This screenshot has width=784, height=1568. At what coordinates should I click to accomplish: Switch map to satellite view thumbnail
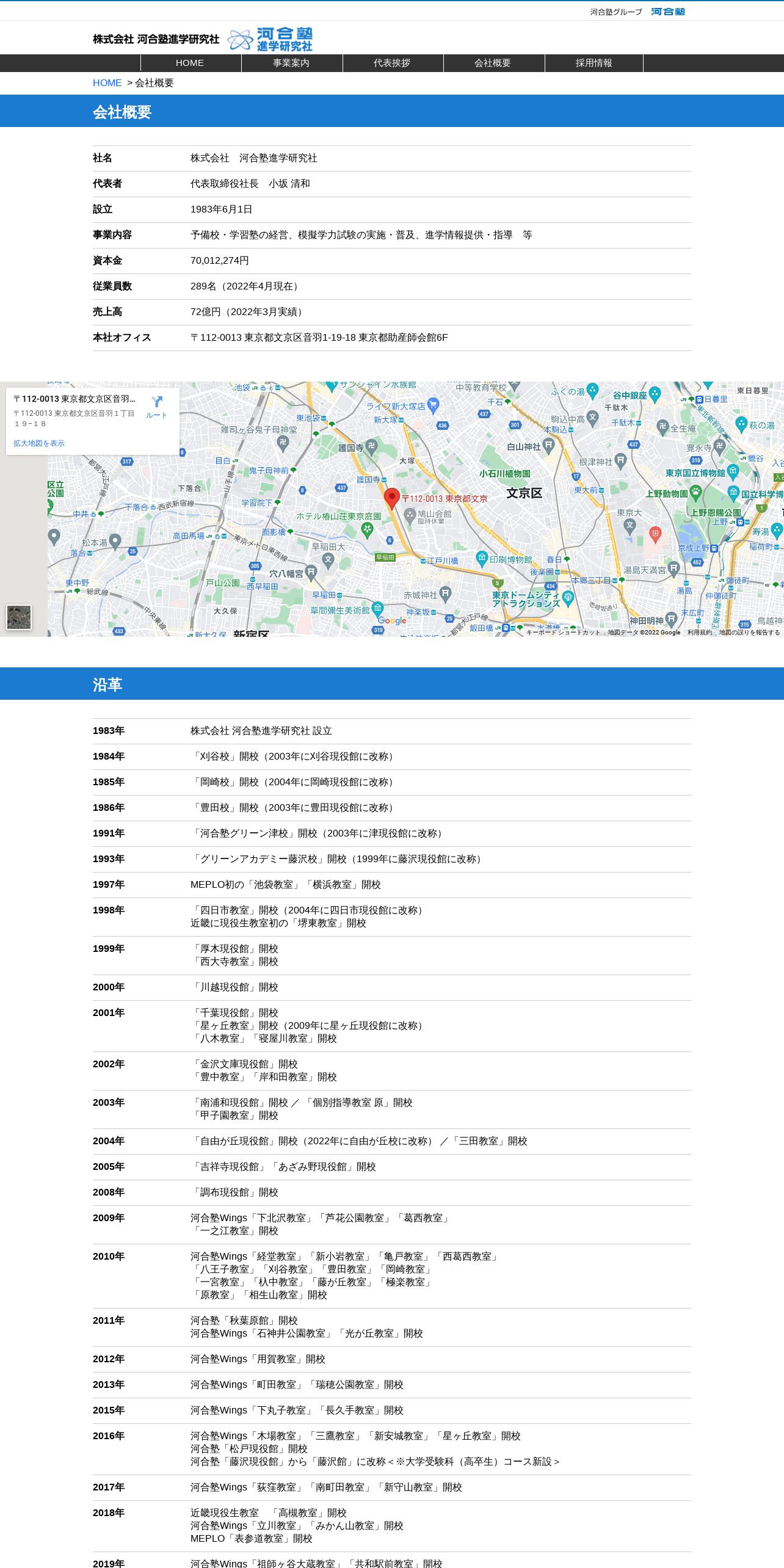19,617
